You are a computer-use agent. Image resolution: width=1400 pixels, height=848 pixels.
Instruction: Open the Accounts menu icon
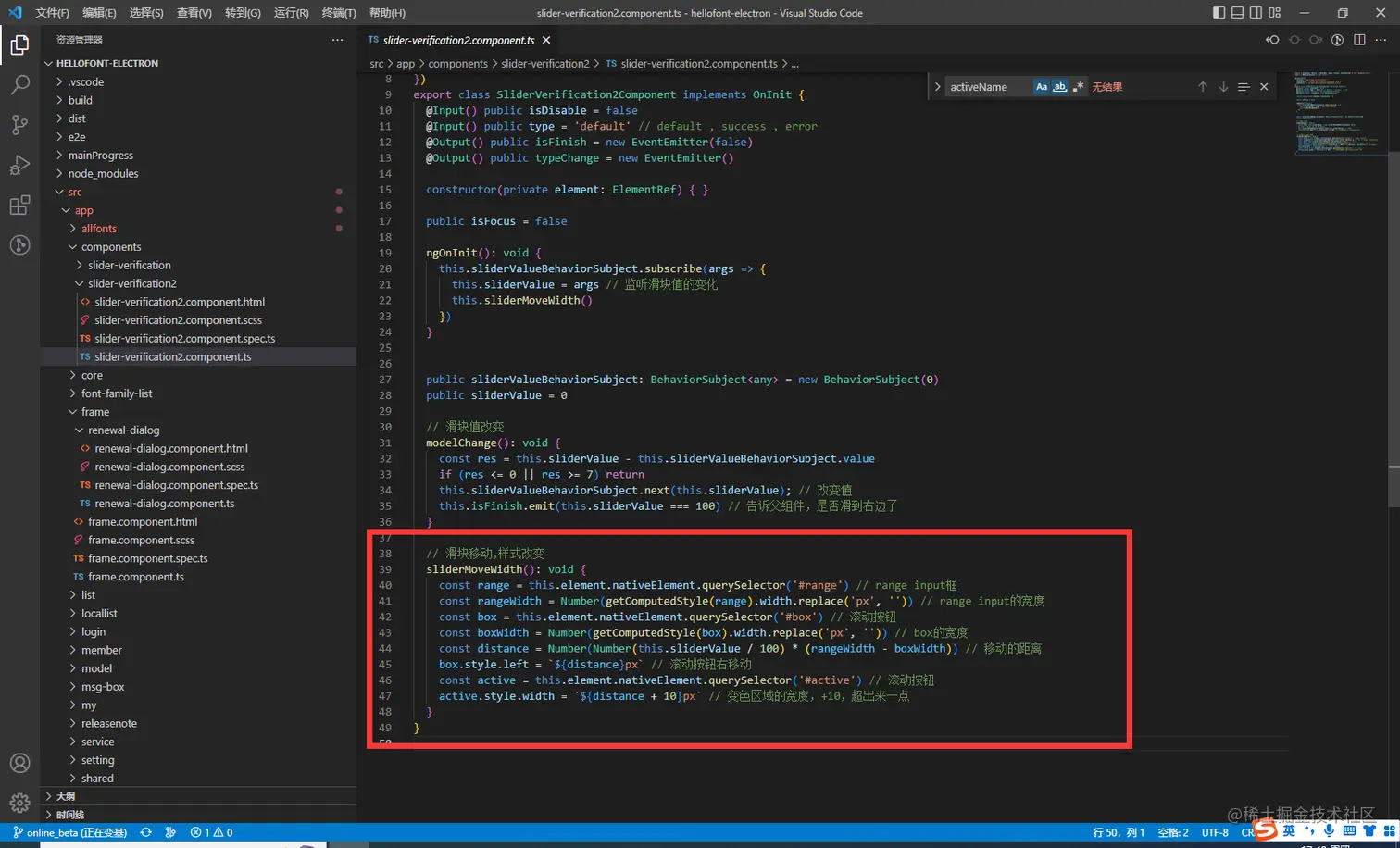(19, 763)
